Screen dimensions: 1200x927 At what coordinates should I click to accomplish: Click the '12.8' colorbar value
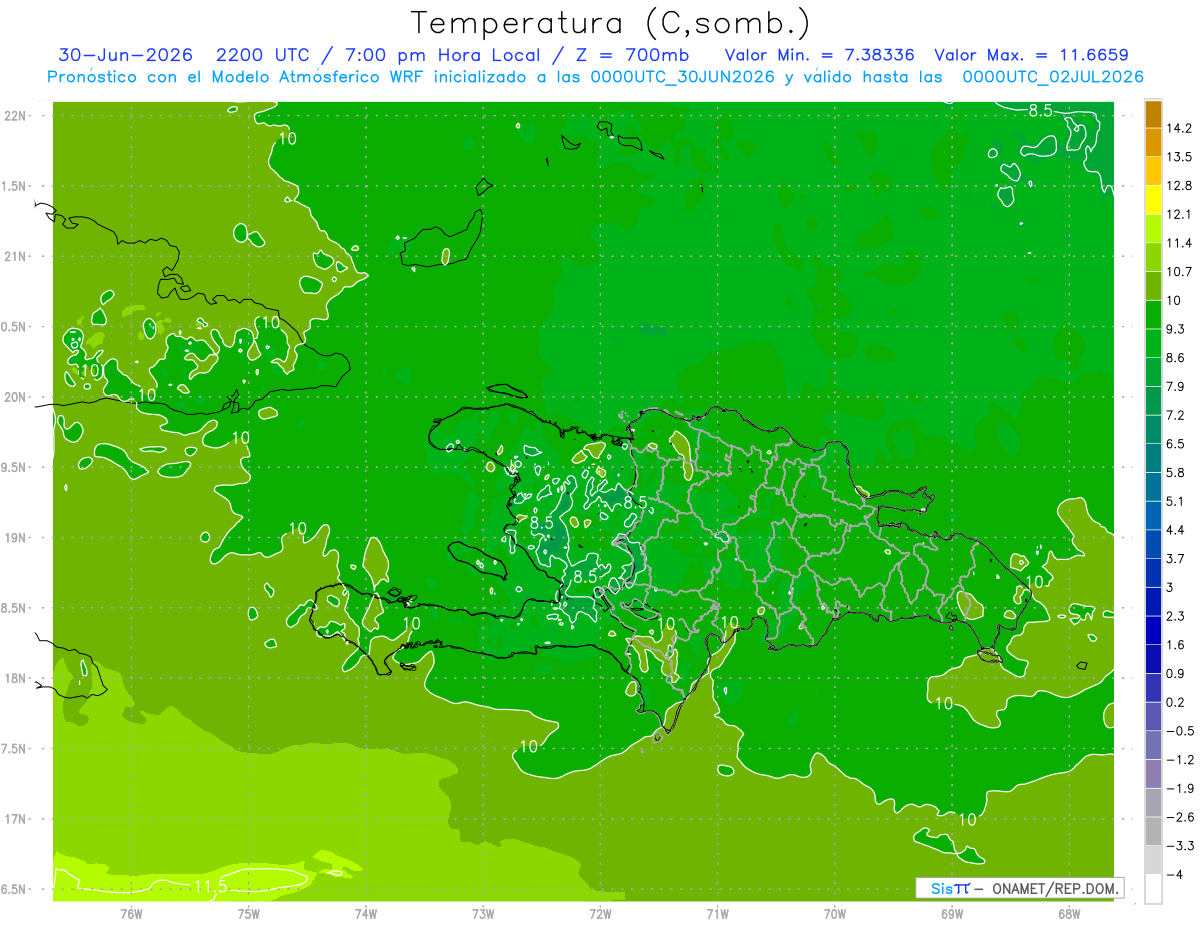(x=1180, y=186)
